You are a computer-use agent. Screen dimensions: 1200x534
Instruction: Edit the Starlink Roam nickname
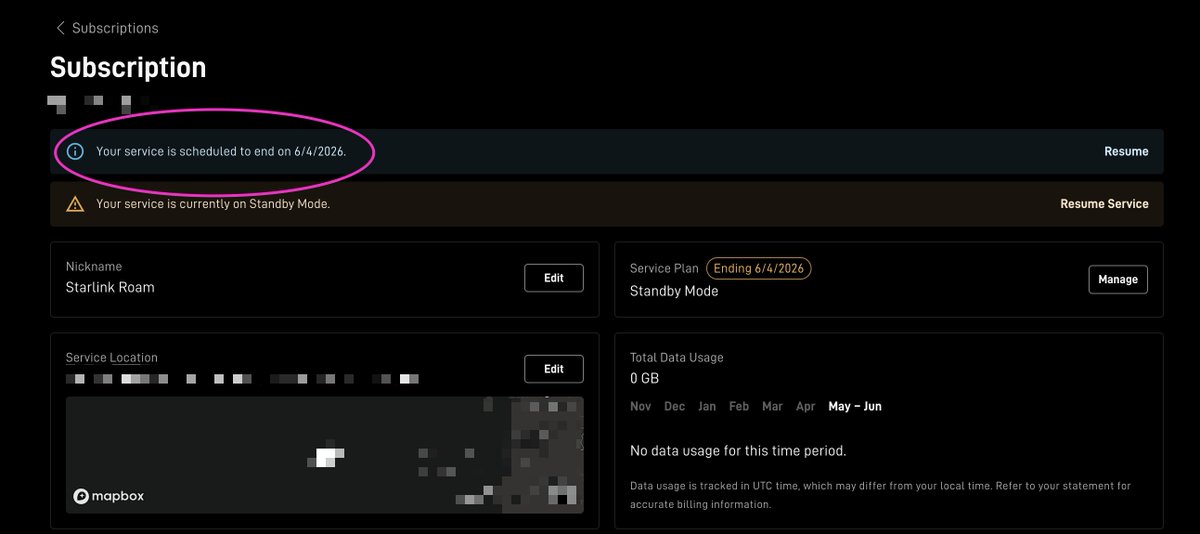pos(554,278)
